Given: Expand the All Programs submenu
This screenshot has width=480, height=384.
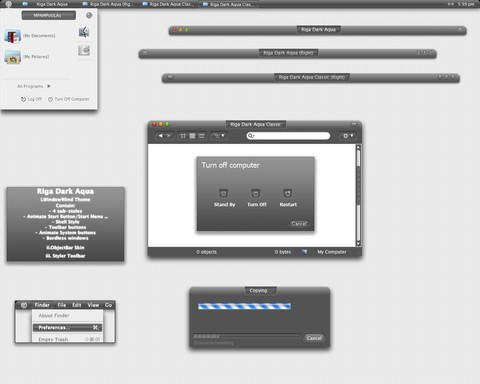Looking at the screenshot, I should [x=34, y=86].
